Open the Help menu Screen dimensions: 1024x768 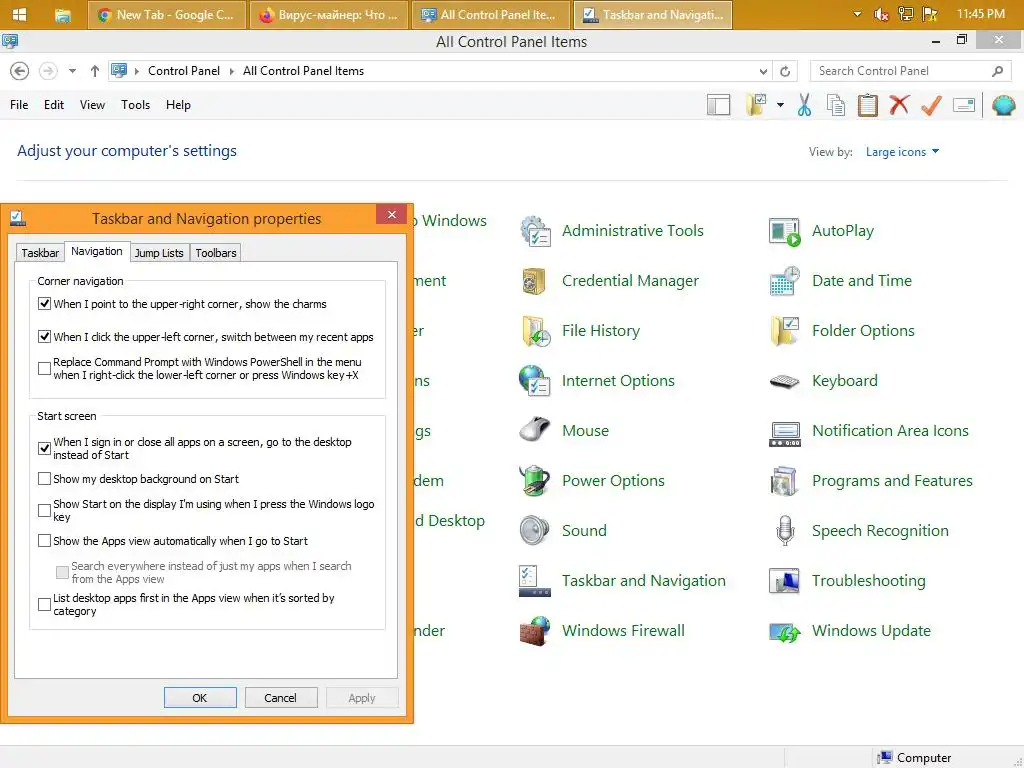(178, 104)
